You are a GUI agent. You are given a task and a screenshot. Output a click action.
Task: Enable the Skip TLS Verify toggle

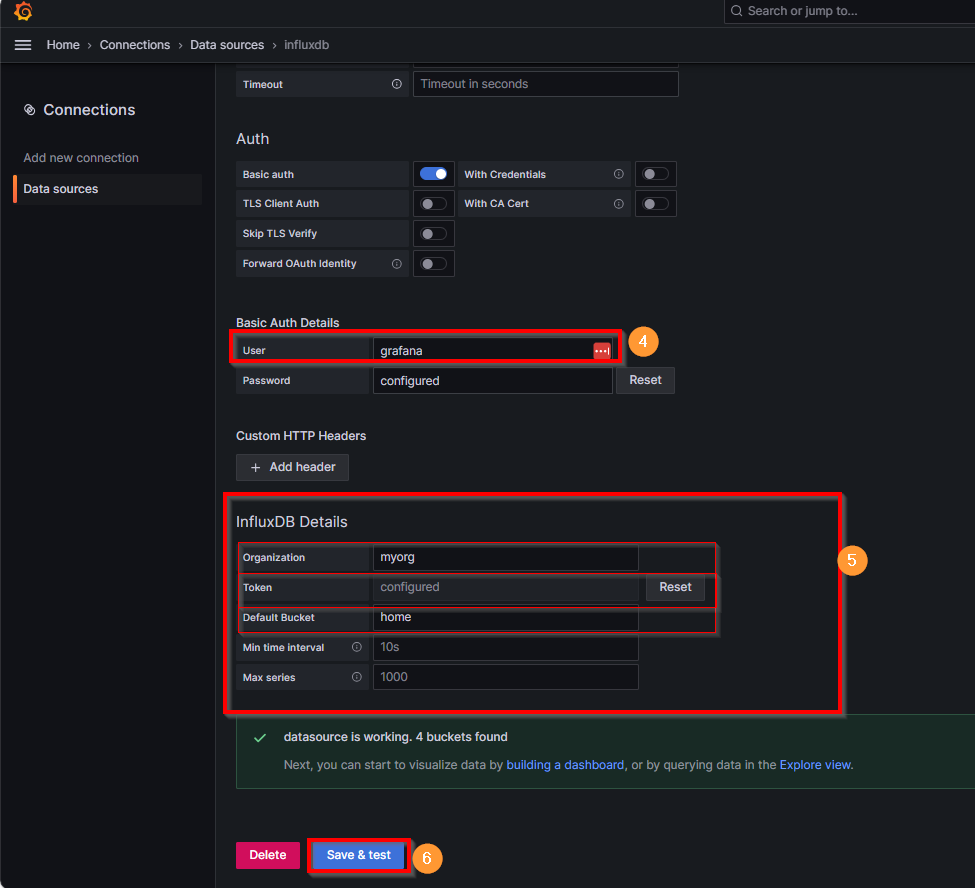point(433,234)
